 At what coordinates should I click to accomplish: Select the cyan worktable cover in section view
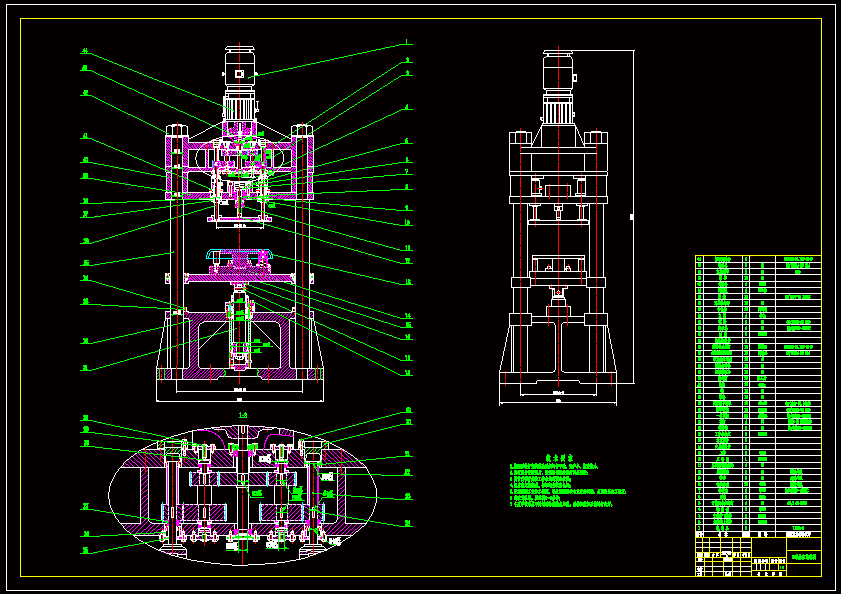[239, 254]
